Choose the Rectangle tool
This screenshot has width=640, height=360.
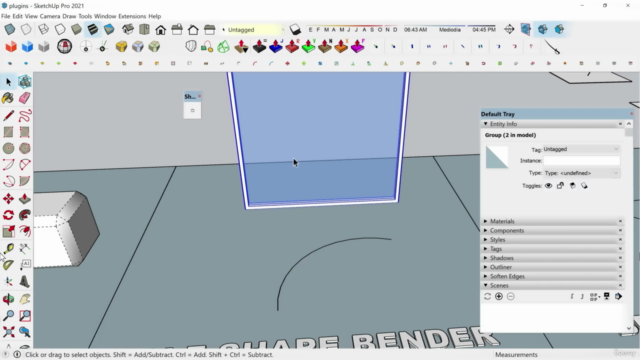click(x=8, y=132)
